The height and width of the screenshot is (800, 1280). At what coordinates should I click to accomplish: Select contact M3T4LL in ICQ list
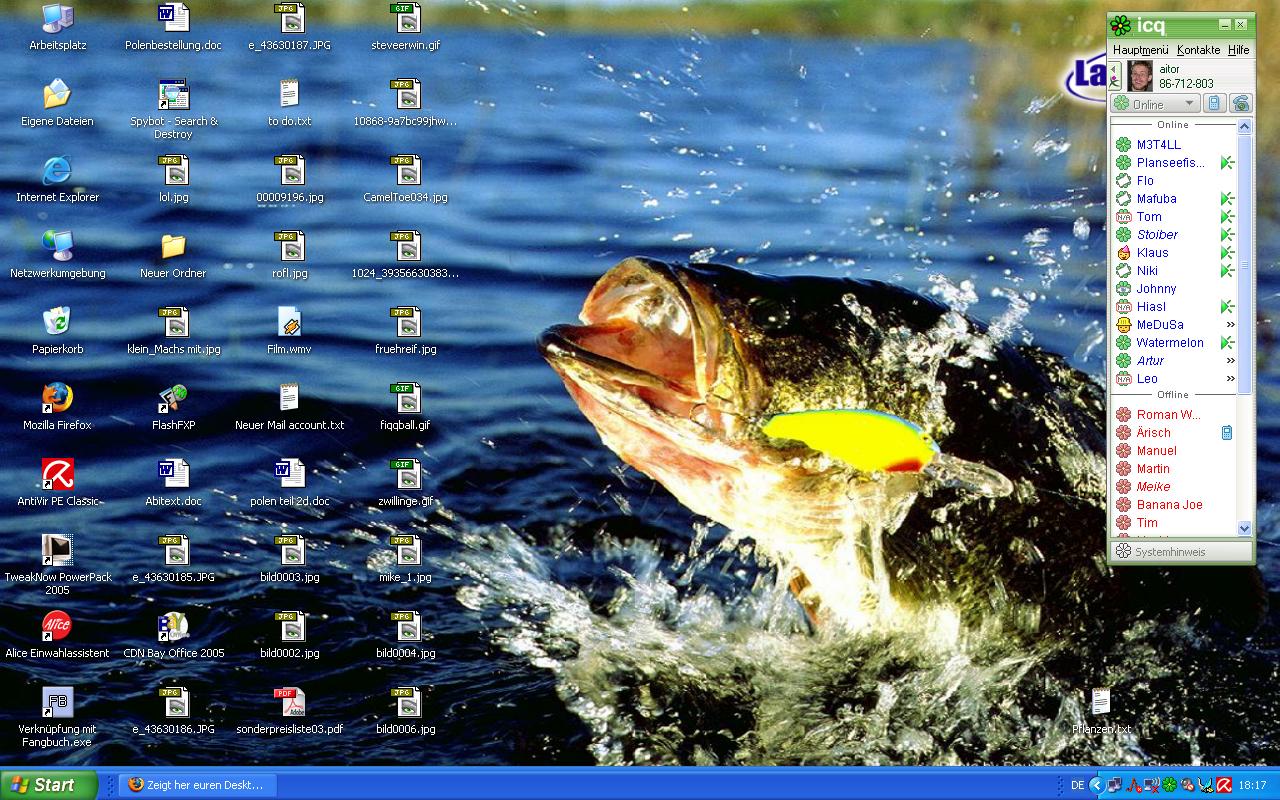coord(1159,145)
